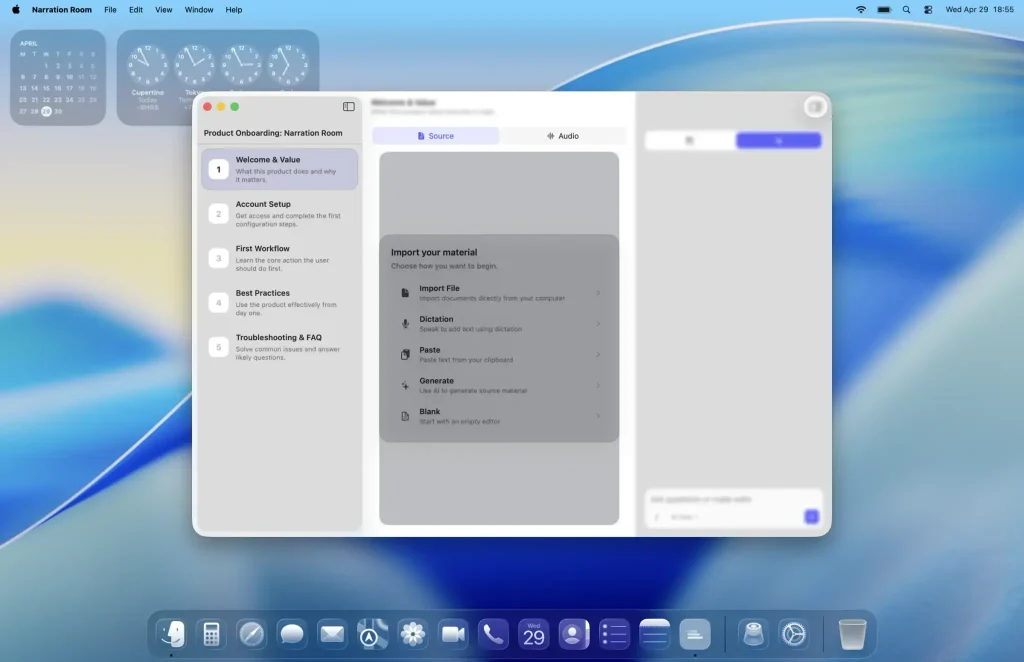Open FaceTime from the Dock
1024x662 pixels.
coord(453,634)
